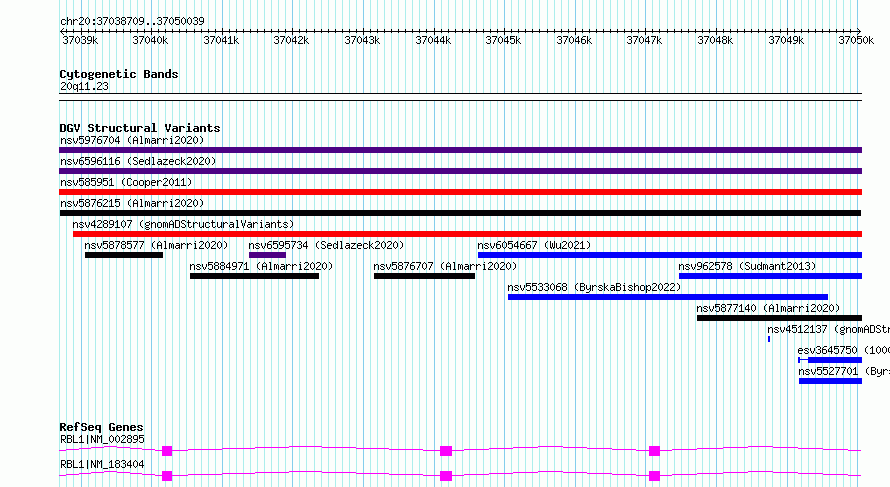This screenshot has width=890, height=487.
Task: Open the nsv6054667 (Wu2021) label
Action: 534,245
